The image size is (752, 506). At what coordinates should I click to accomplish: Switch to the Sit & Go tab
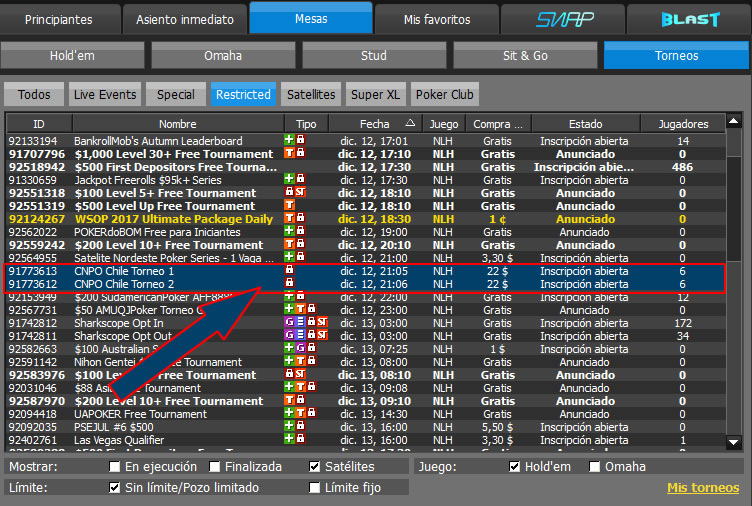click(525, 56)
